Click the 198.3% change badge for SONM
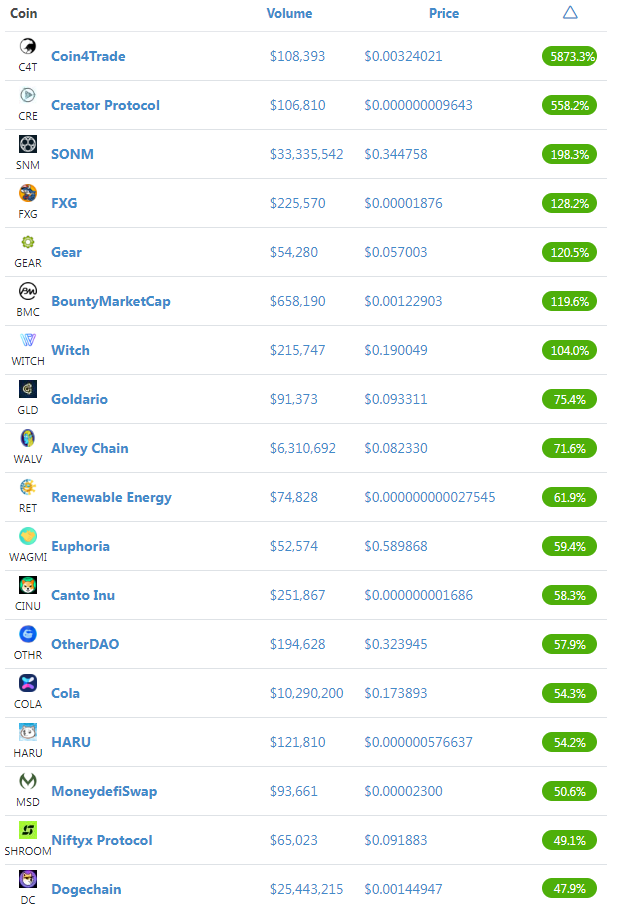Viewport: 628px width, 911px height. [569, 155]
